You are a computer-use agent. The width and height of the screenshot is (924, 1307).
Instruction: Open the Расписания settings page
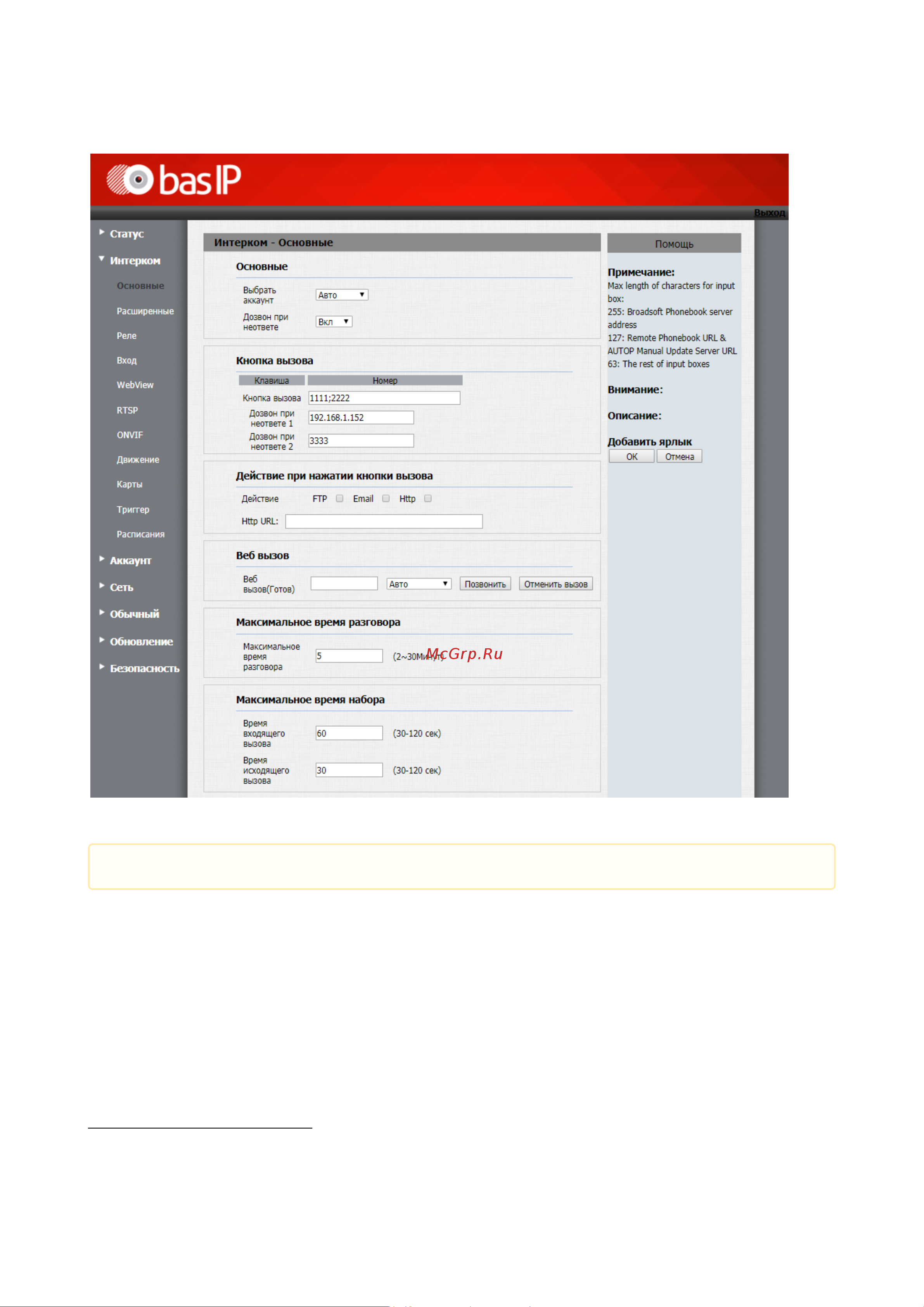click(141, 534)
